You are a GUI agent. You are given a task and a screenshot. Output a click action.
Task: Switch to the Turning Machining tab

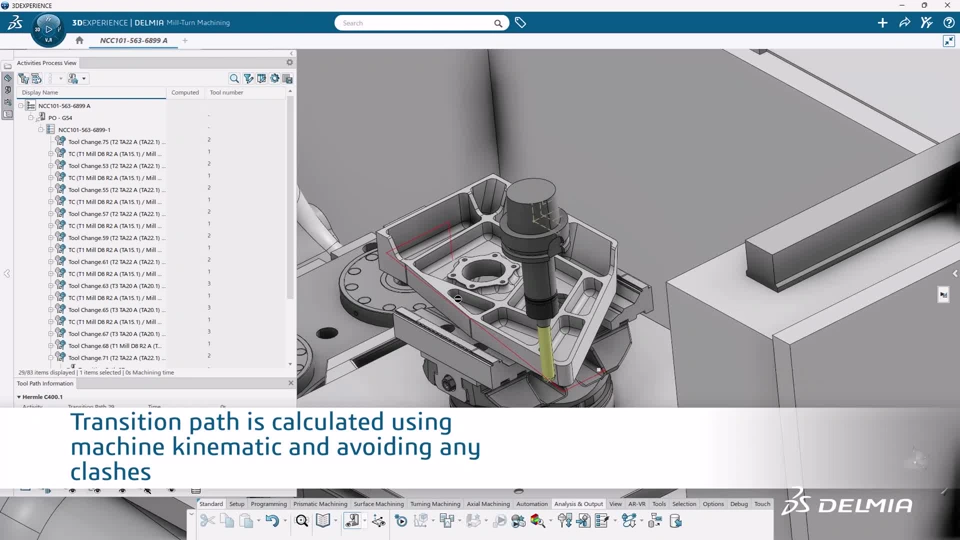pyautogui.click(x=435, y=504)
